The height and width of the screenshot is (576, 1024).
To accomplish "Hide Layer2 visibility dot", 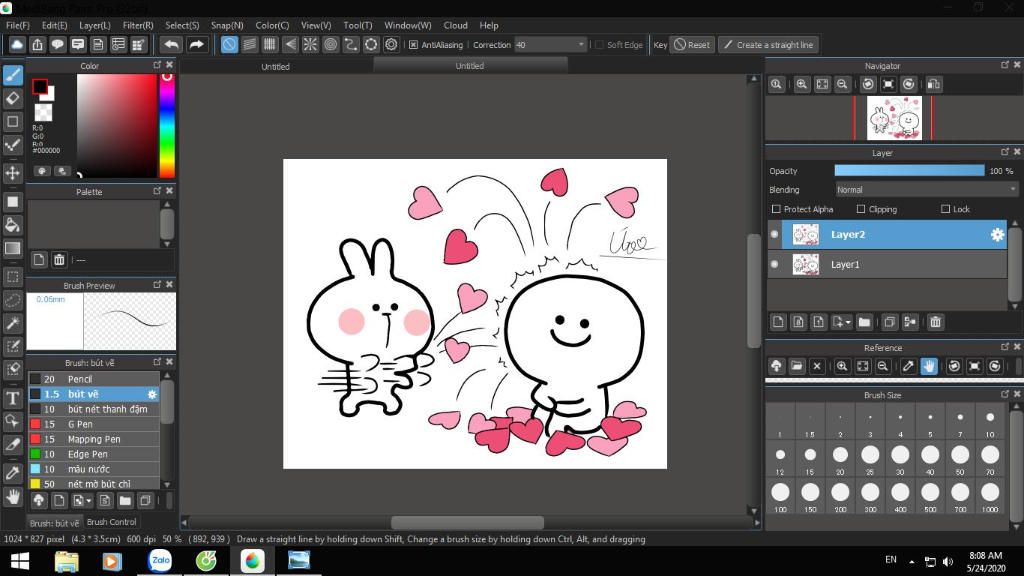I will pyautogui.click(x=775, y=234).
